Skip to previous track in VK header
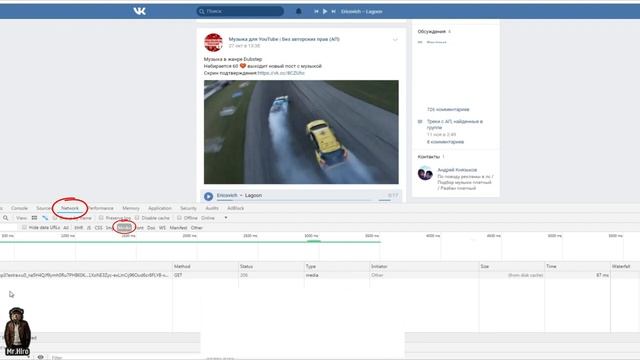The image size is (640, 360). [316, 11]
